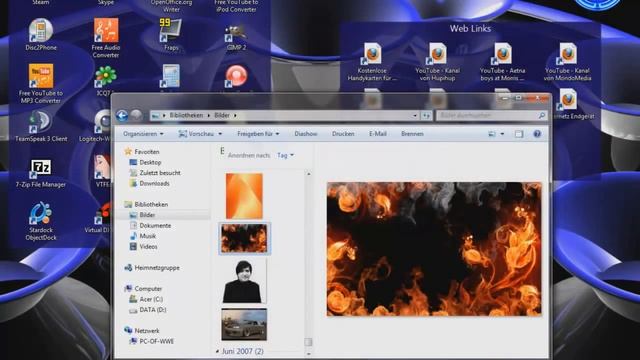
Task: Click file list scroll up arrow
Action: pos(309,174)
